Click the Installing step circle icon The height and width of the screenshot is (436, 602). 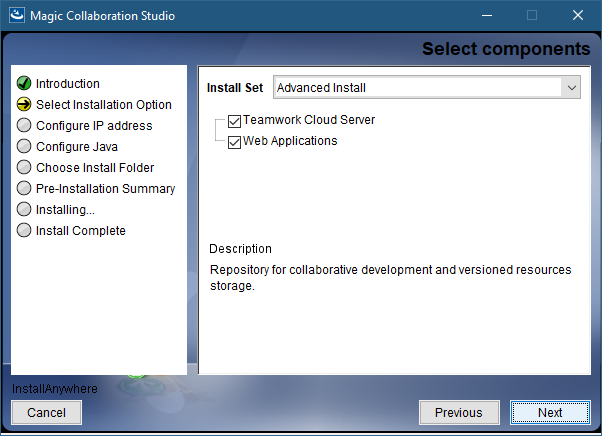point(24,210)
